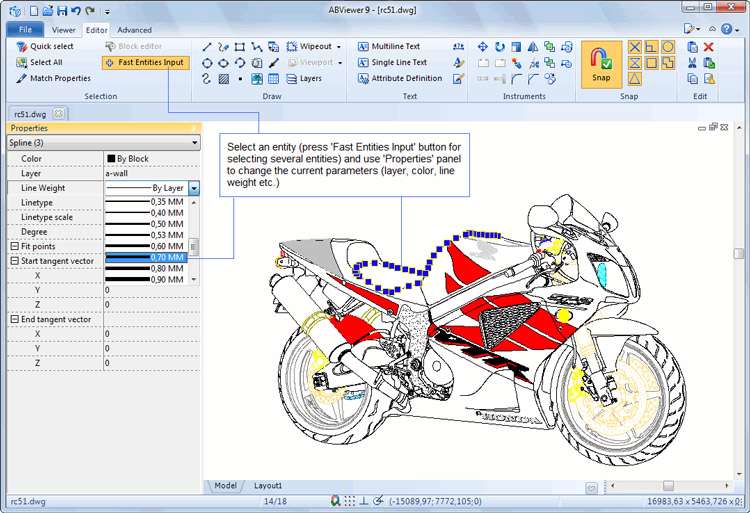Save the file from quick access toolbar
Image resolution: width=750 pixels, height=513 pixels.
[62, 11]
